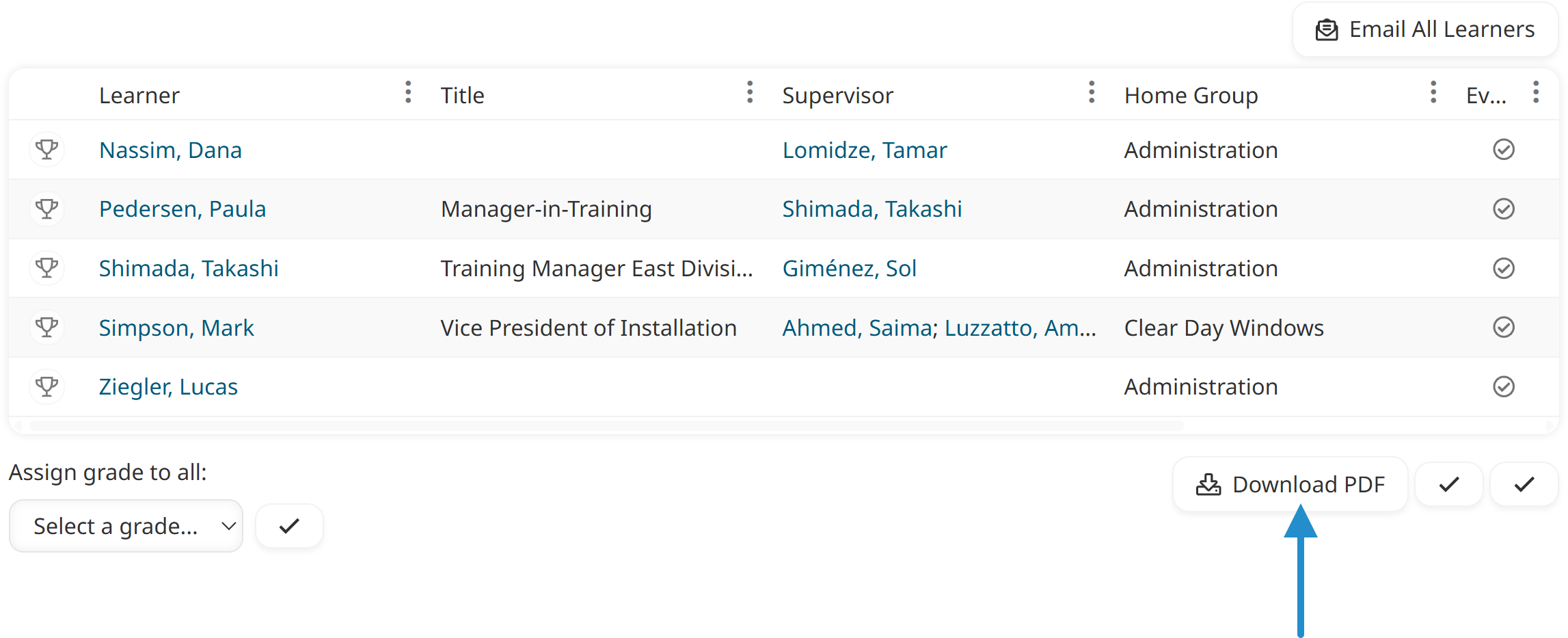1568x638 pixels.
Task: Open learner profile for Pedersen, Paula
Action: click(x=183, y=209)
